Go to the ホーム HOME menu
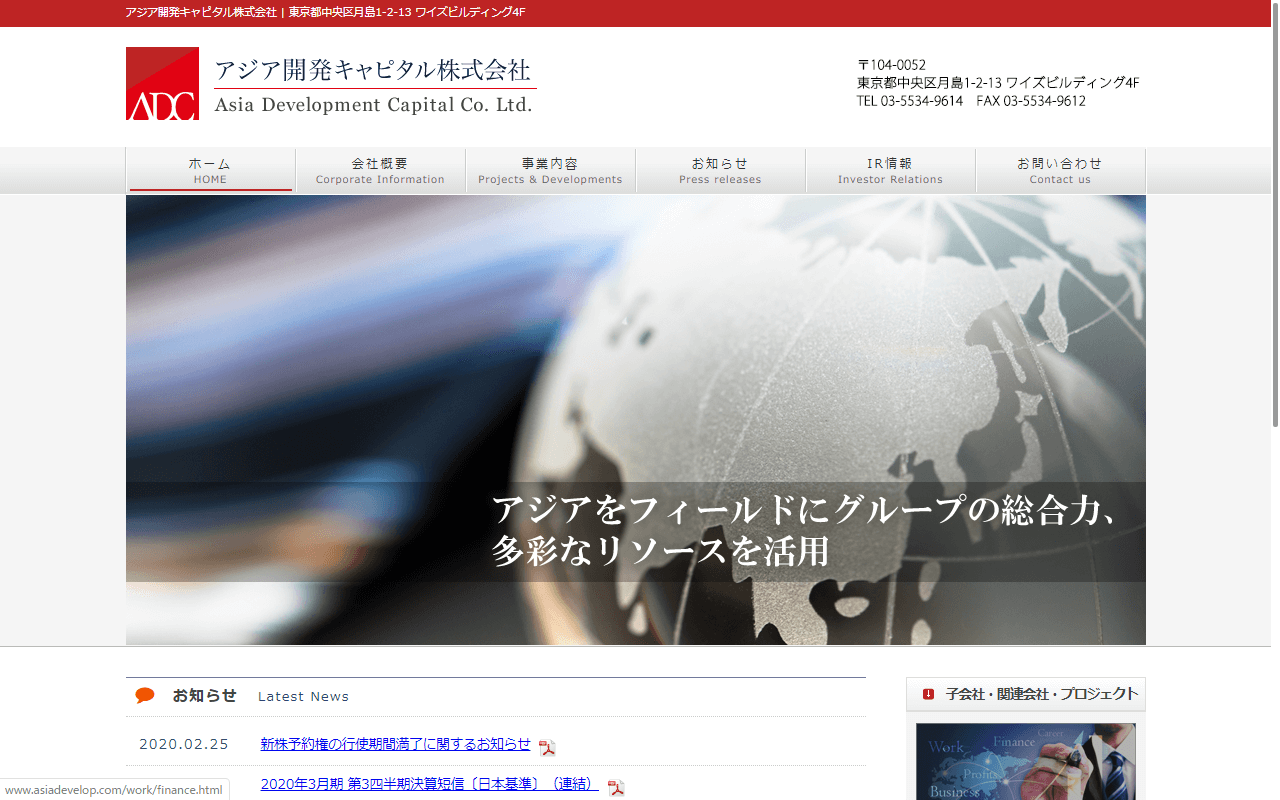 coord(210,171)
